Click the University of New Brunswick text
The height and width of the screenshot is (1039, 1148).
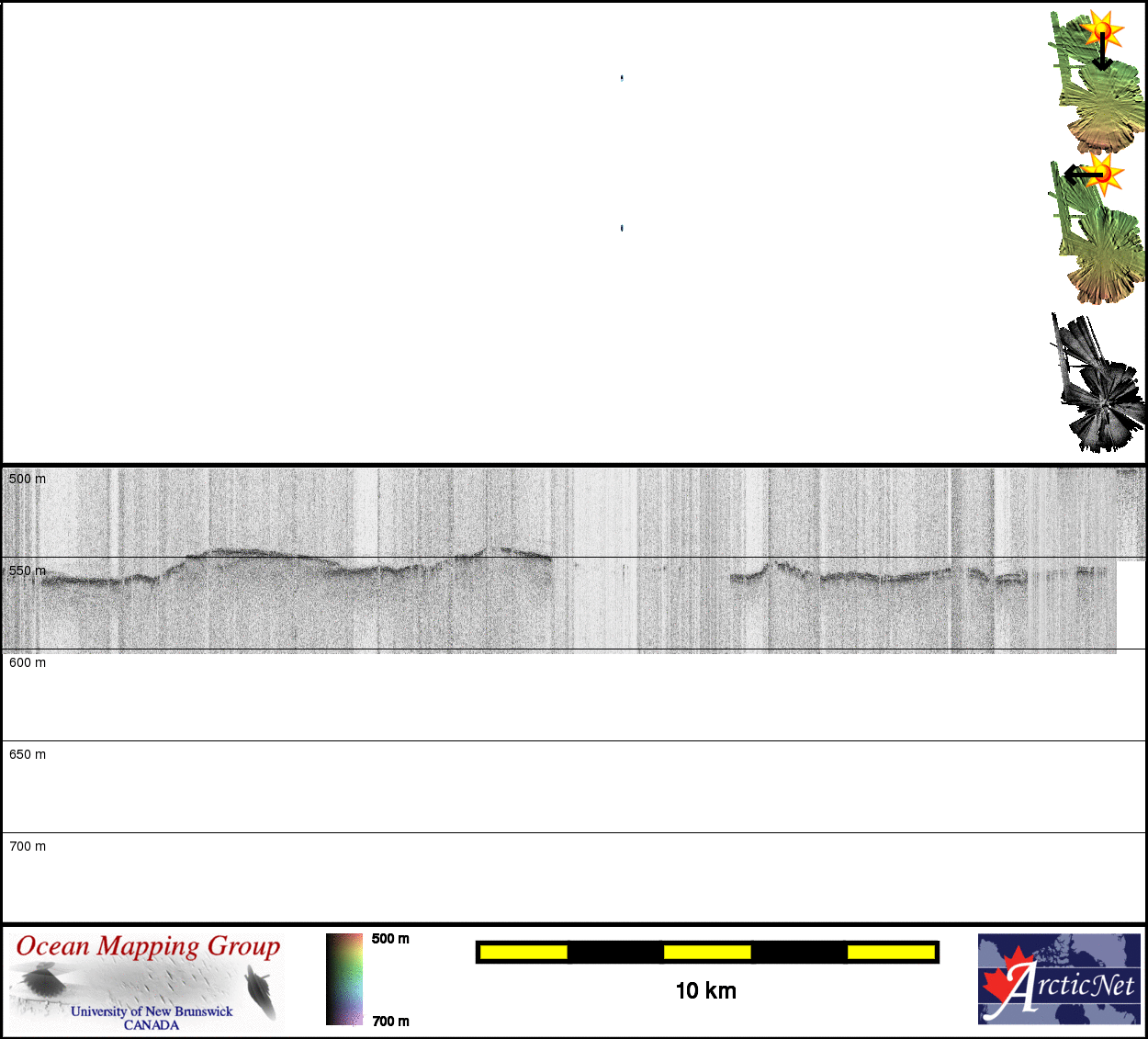(152, 1011)
